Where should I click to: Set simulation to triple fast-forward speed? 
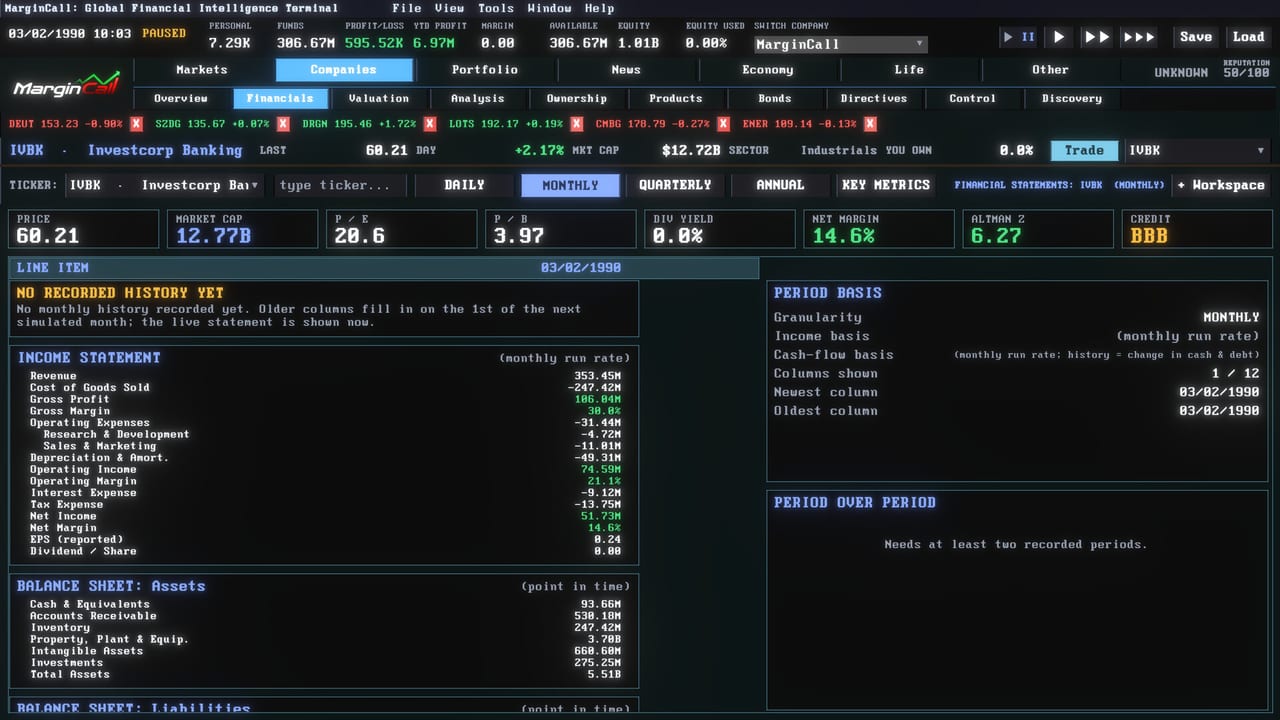click(x=1139, y=37)
